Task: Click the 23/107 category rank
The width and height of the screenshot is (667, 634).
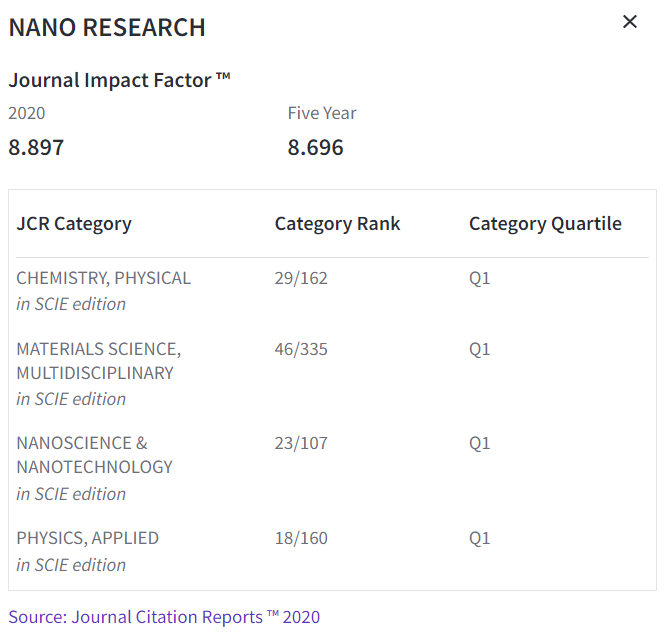Action: 301,443
